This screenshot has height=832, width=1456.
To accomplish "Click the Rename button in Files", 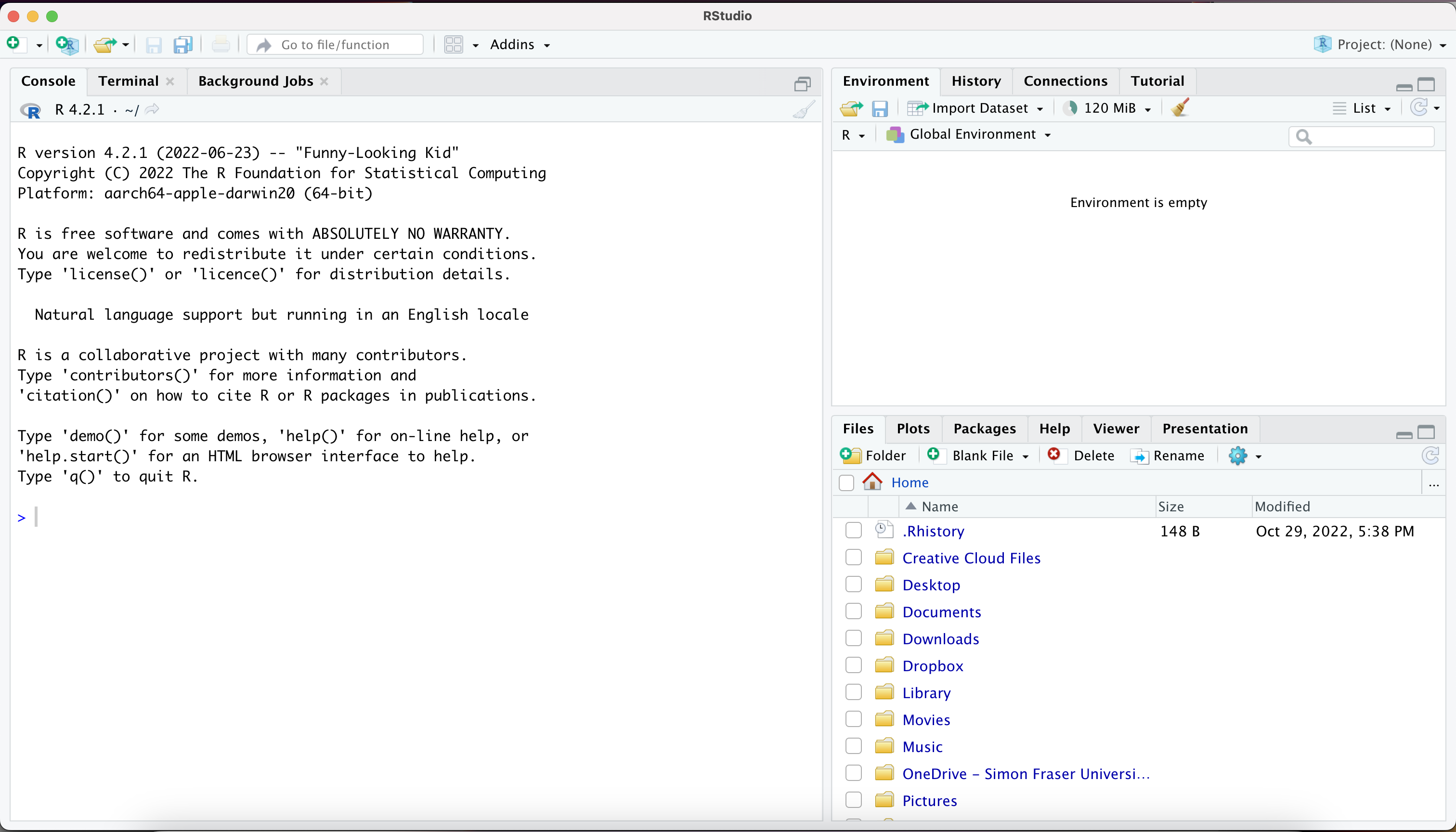I will tap(1169, 455).
